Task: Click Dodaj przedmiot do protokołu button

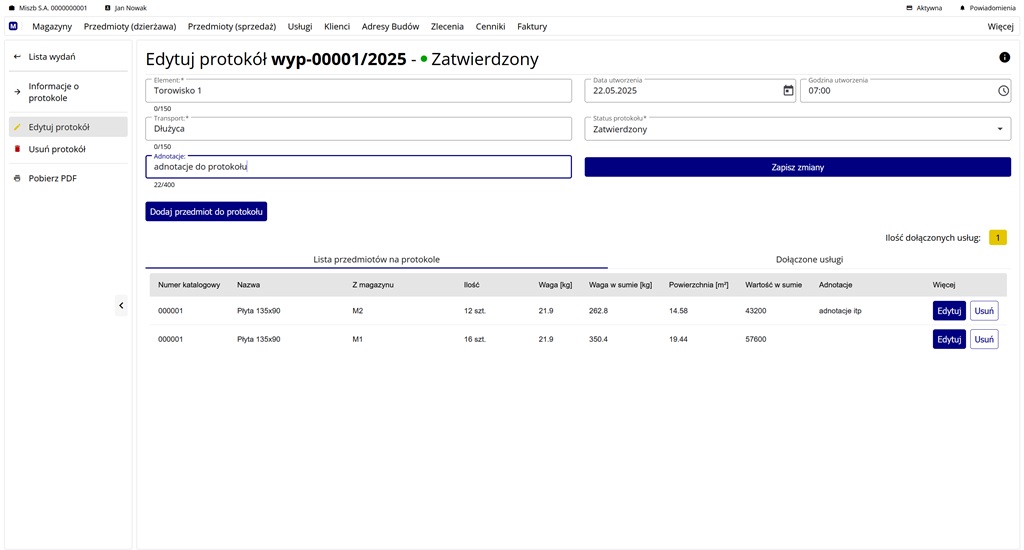Action: pos(206,211)
